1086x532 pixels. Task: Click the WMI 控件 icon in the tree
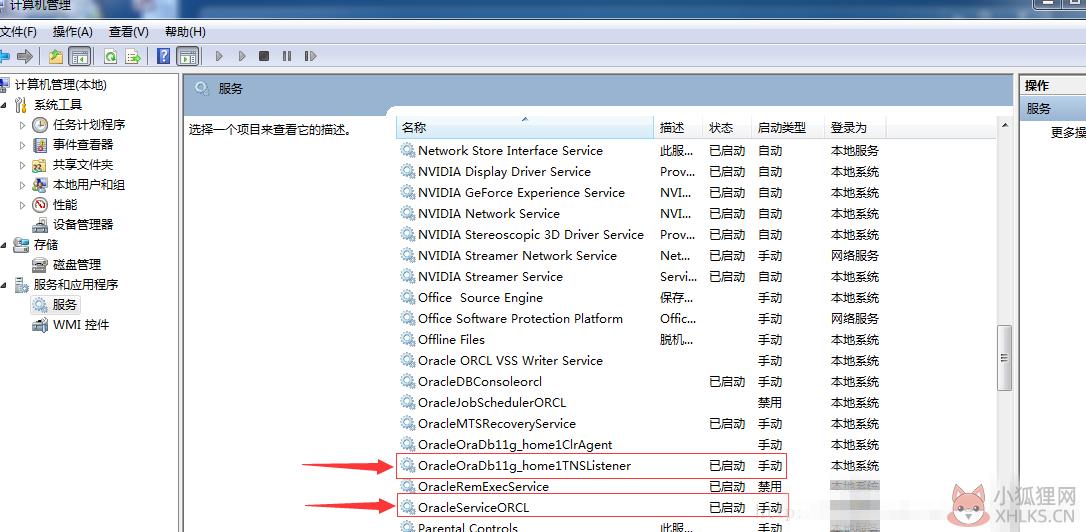click(40, 325)
